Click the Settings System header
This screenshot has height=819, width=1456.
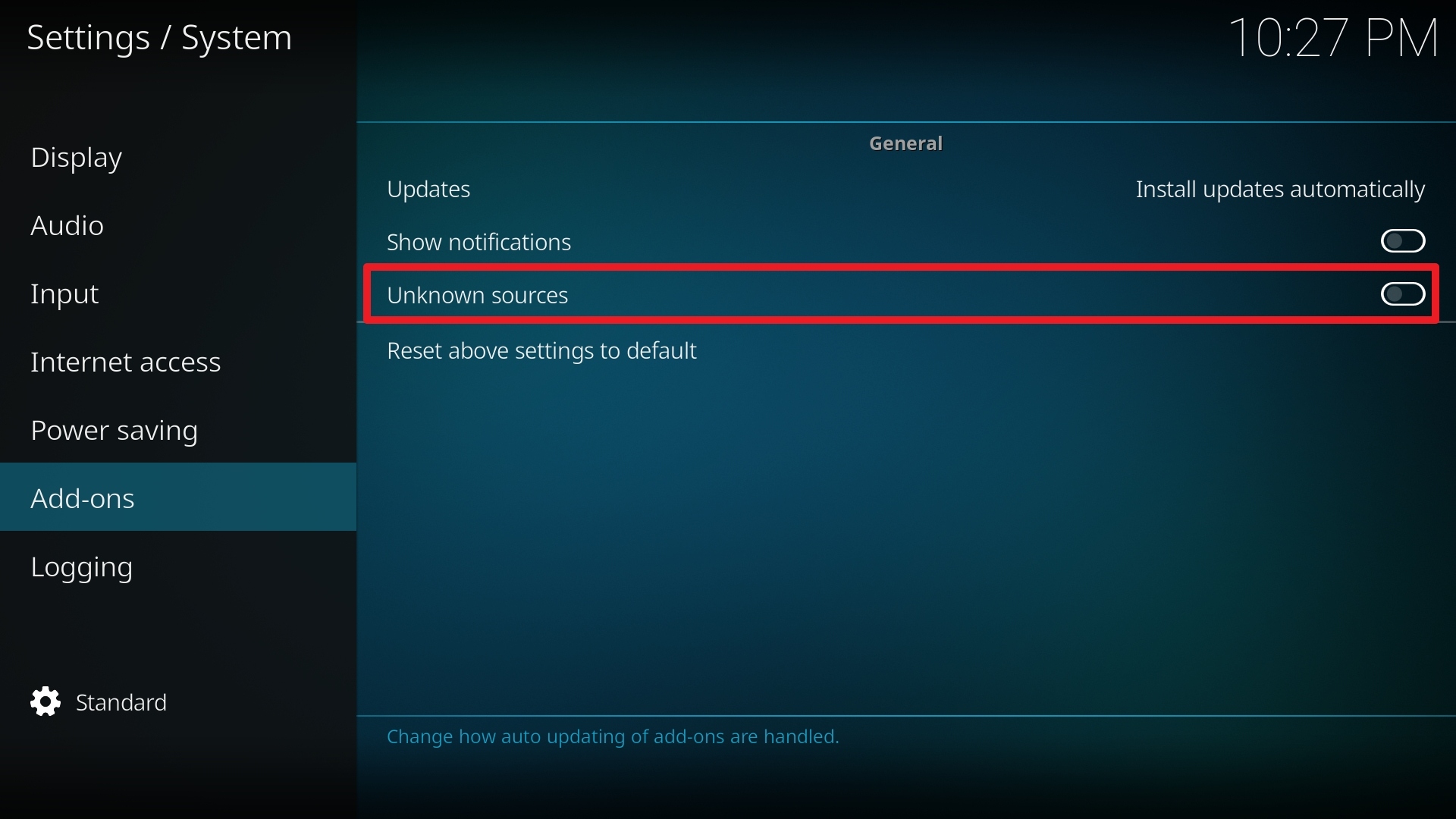(160, 36)
